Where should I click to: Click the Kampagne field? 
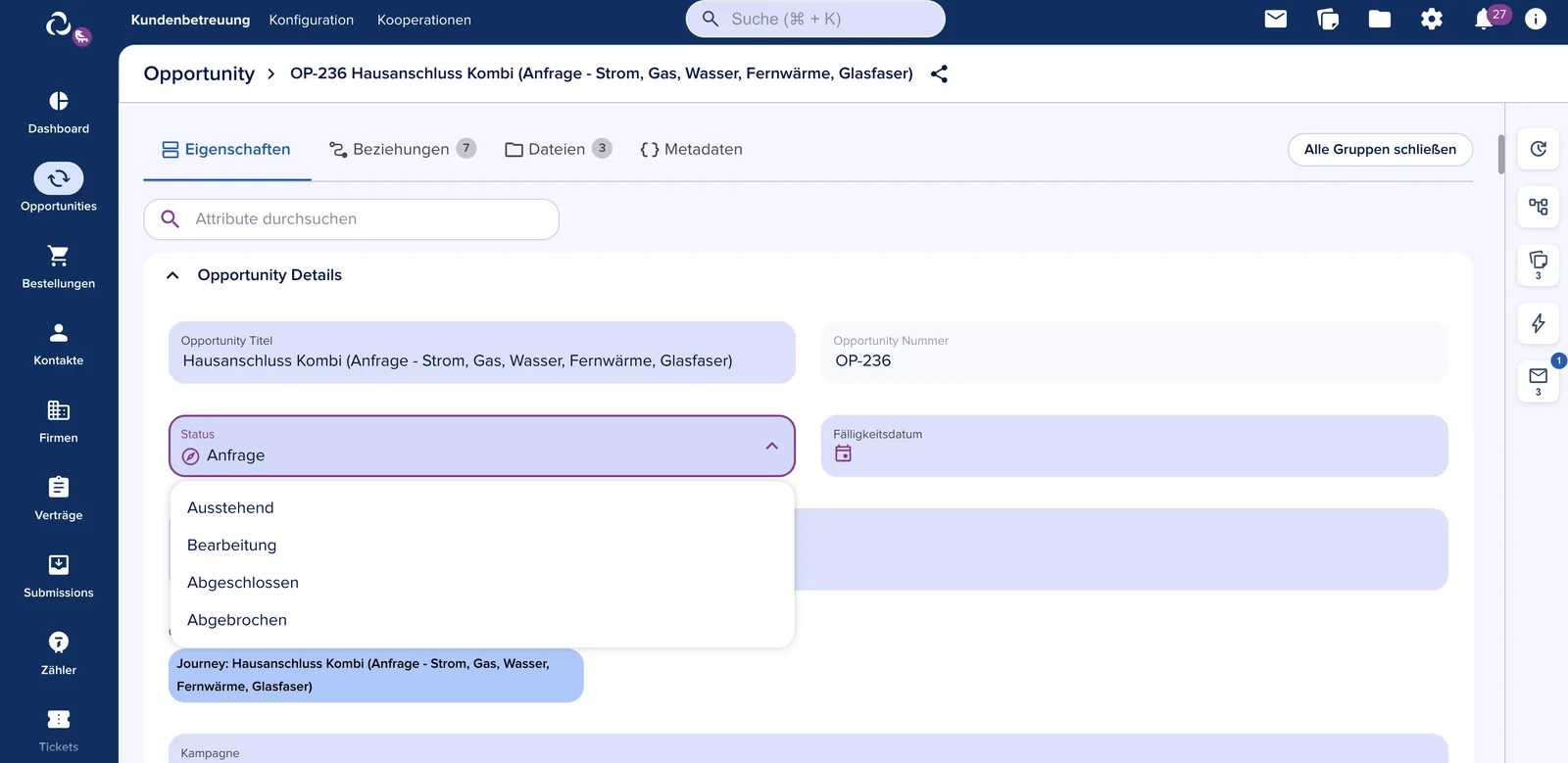pos(808,749)
